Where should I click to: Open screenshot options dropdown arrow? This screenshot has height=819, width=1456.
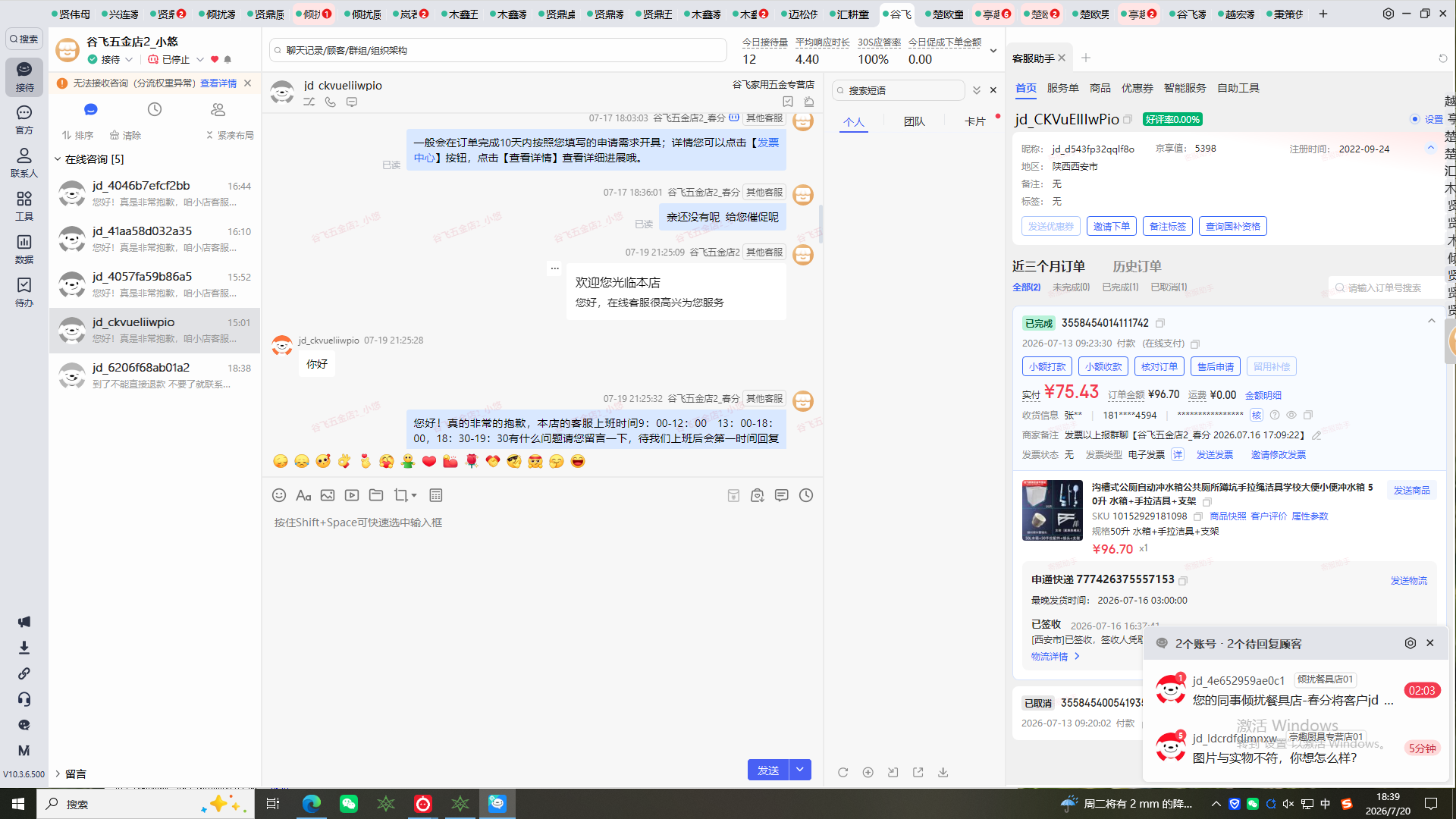(414, 496)
